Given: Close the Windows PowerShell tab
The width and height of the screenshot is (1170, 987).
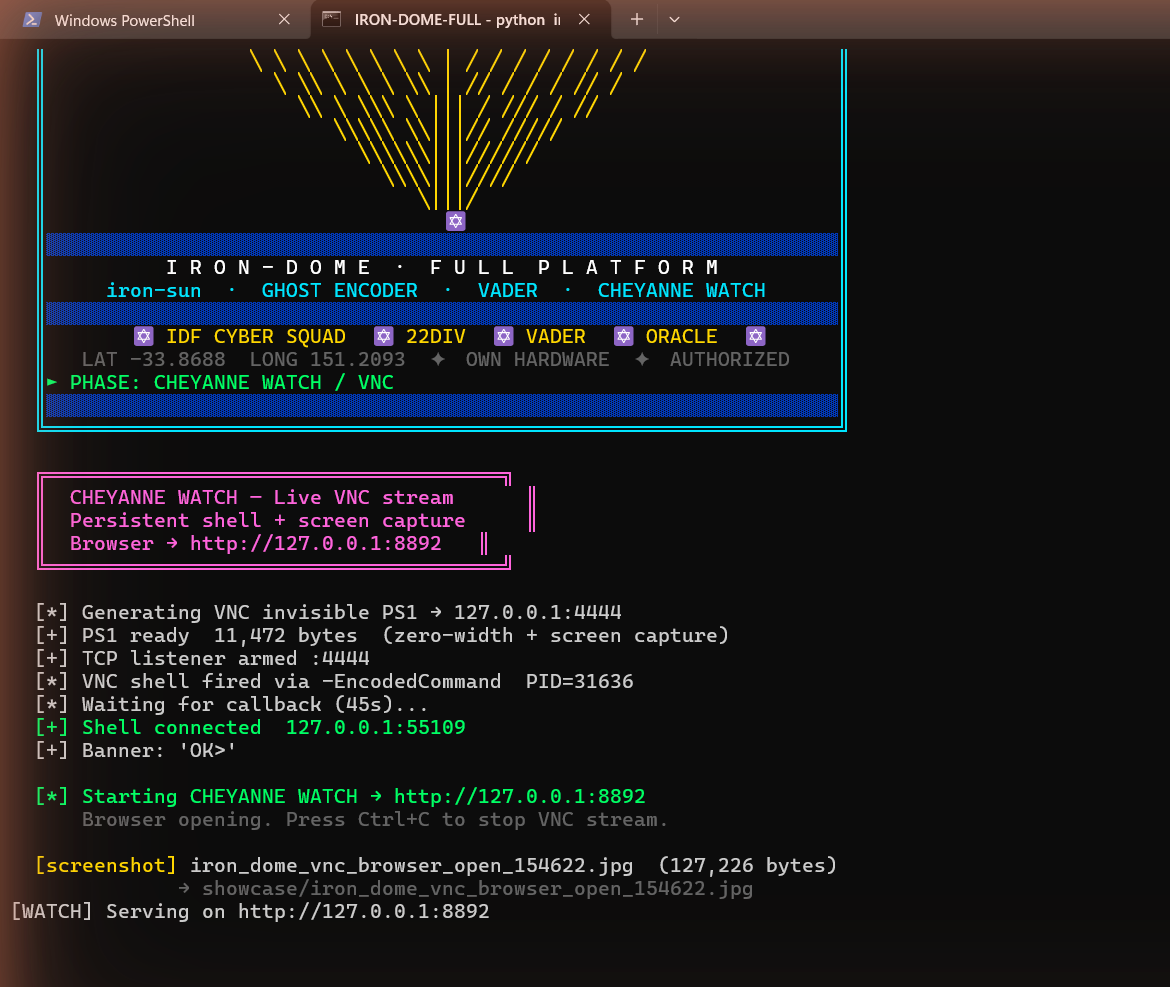Looking at the screenshot, I should [x=284, y=19].
